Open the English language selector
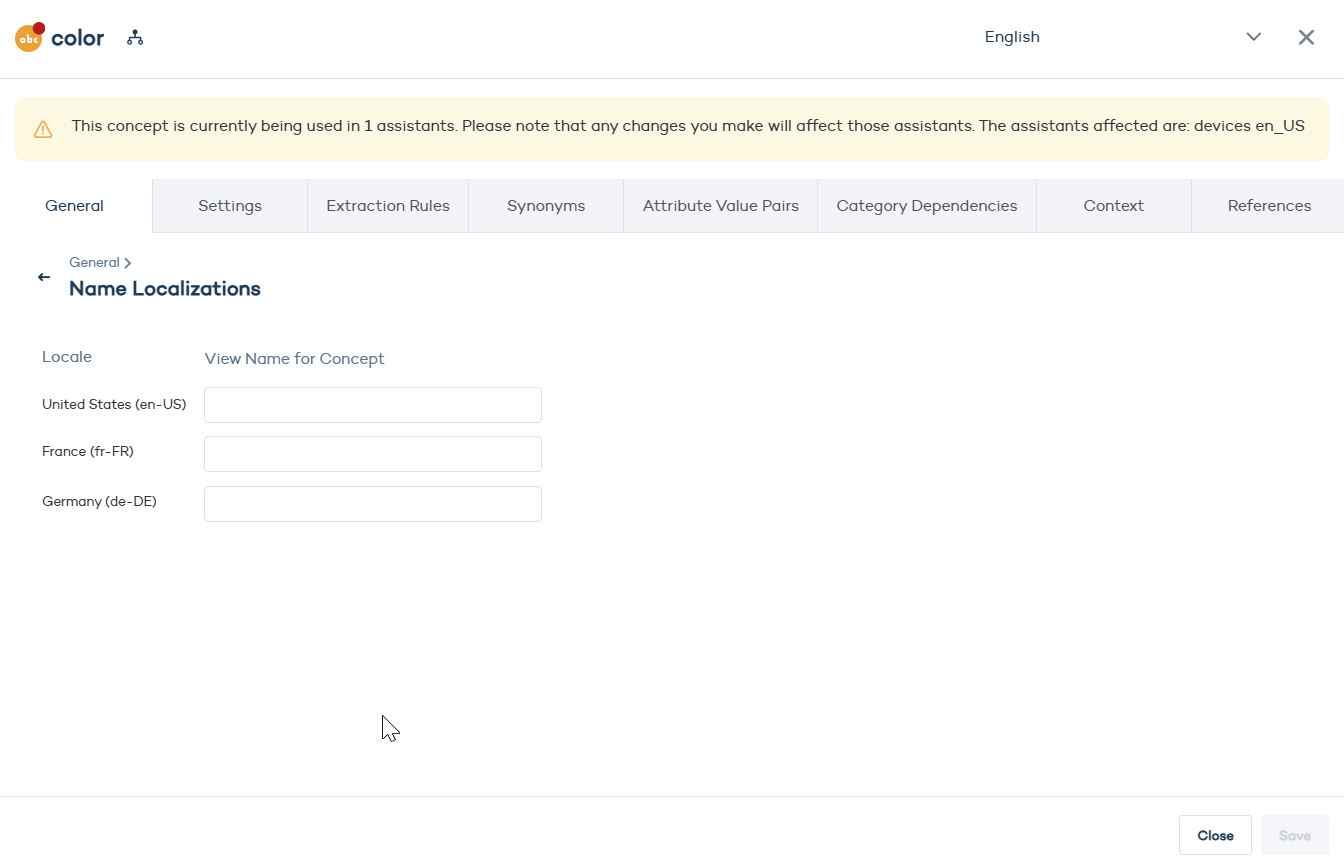The width and height of the screenshot is (1344, 866). click(1122, 37)
